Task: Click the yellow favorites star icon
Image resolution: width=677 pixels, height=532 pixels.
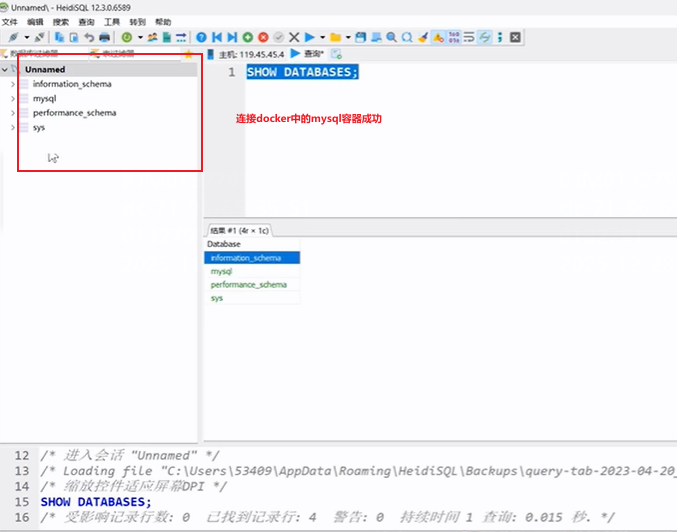Action: [189, 54]
